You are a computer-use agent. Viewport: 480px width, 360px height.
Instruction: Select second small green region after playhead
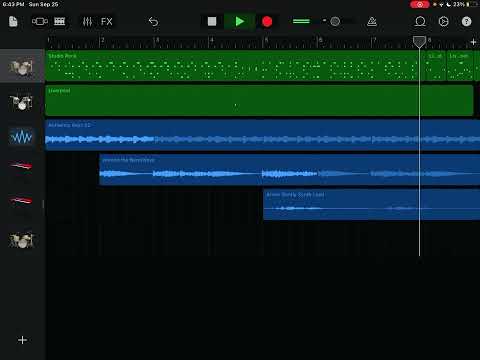coord(460,66)
